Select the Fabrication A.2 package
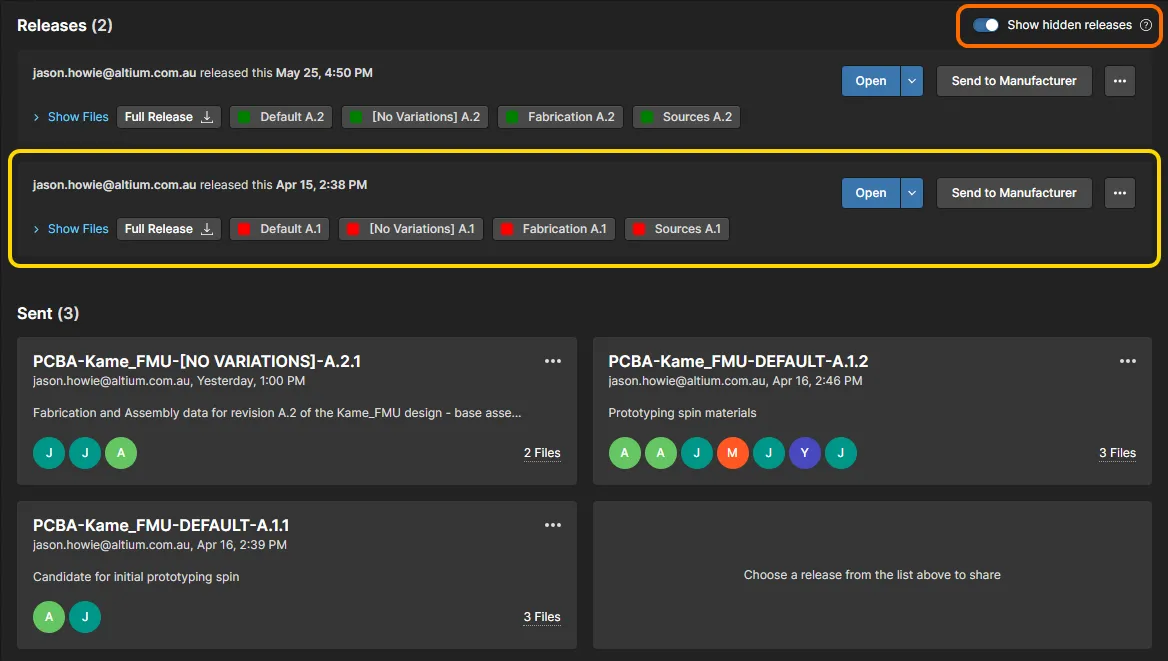Screen dimensions: 1168x661 pos(560,117)
